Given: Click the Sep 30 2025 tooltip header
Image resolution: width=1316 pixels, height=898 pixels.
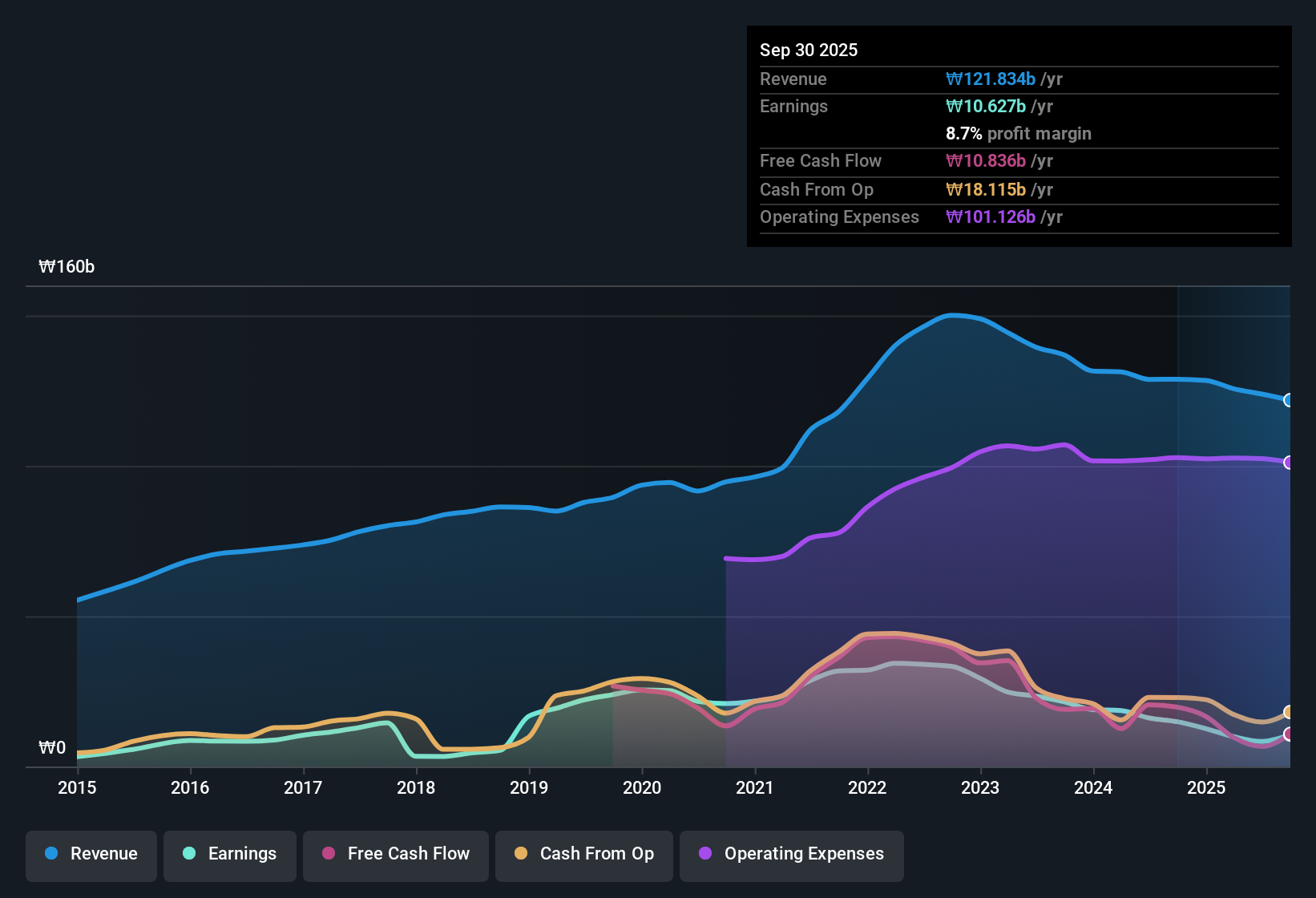Looking at the screenshot, I should click(809, 50).
